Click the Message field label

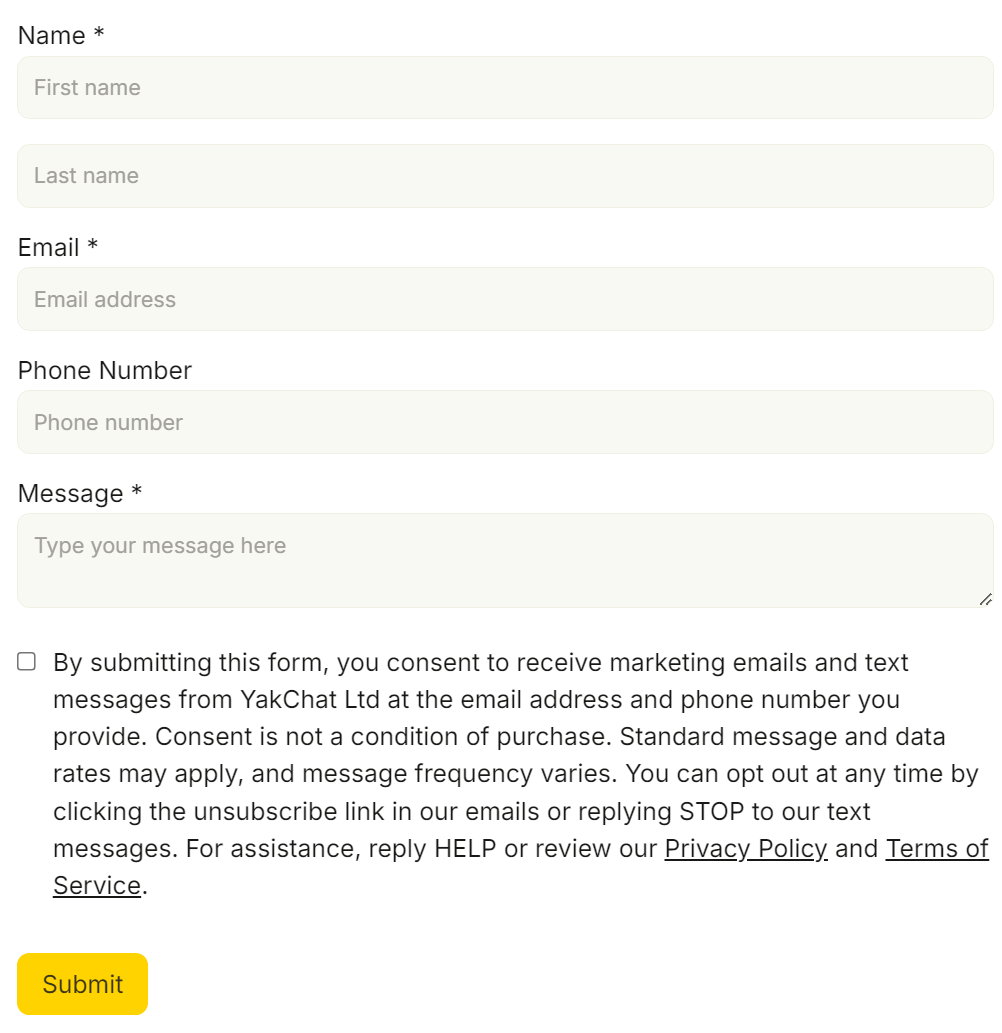click(x=70, y=493)
